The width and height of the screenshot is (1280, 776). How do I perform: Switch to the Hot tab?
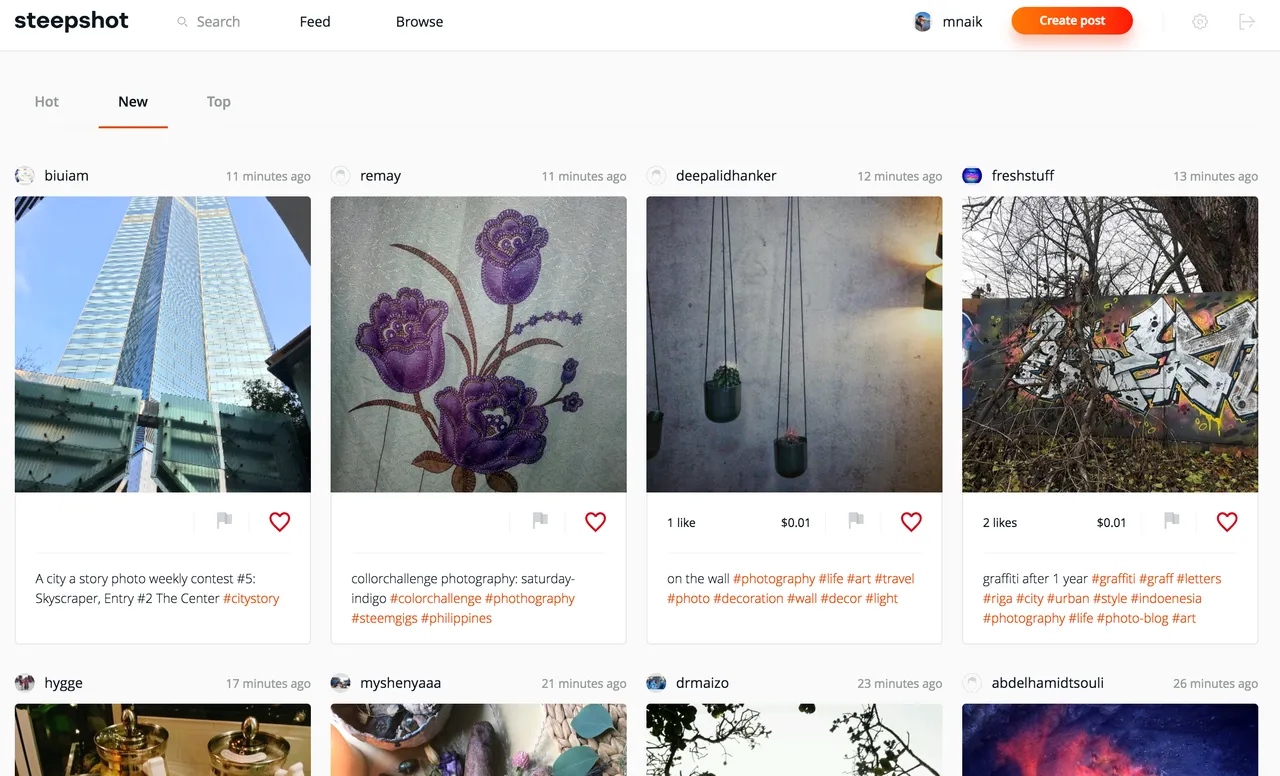(x=47, y=102)
